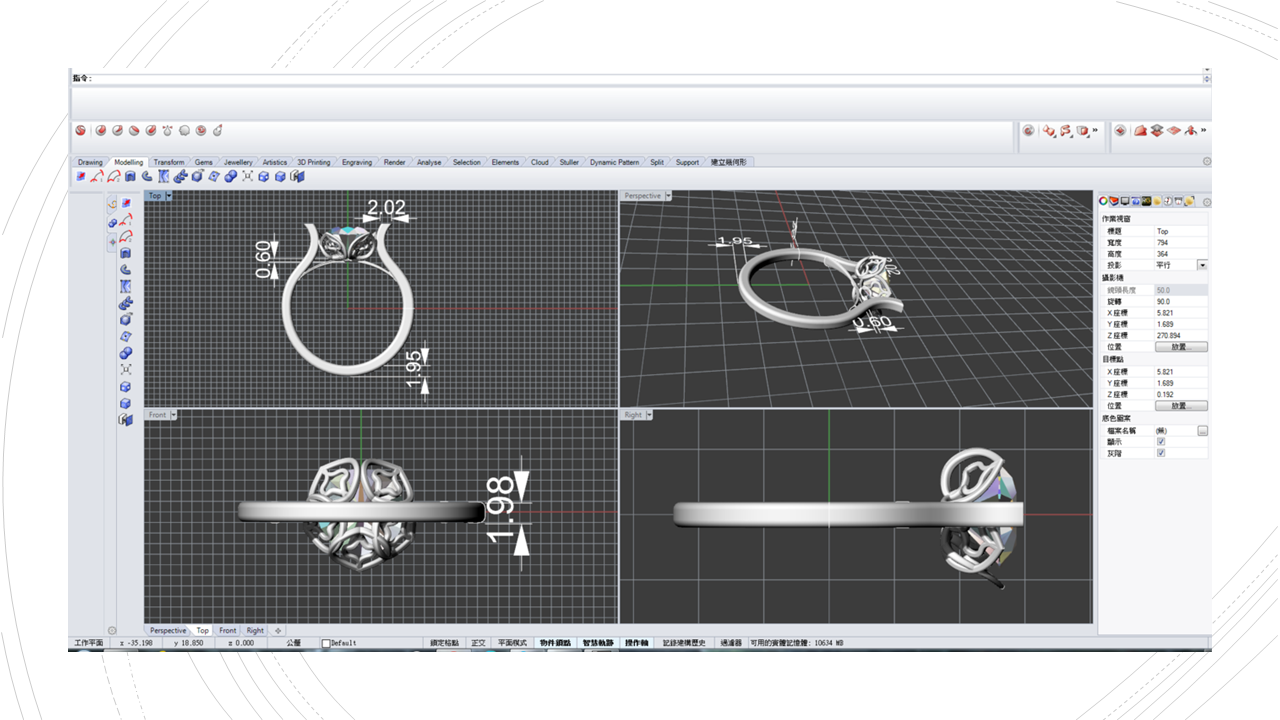Image resolution: width=1280 pixels, height=720 pixels.
Task: Toggle the 顯示 checkbox
Action: [1161, 441]
